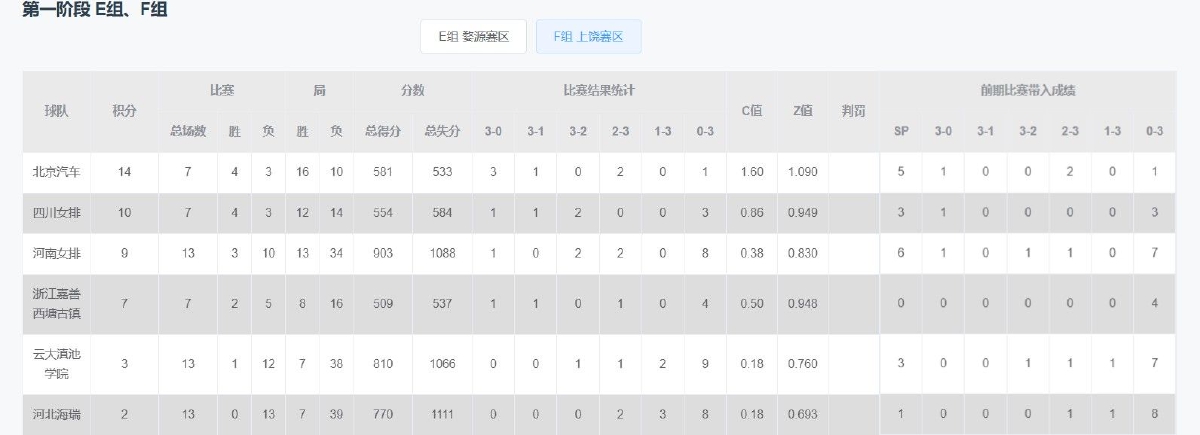Open the 四川女排 team row
This screenshot has width=1200, height=435.
[56, 213]
